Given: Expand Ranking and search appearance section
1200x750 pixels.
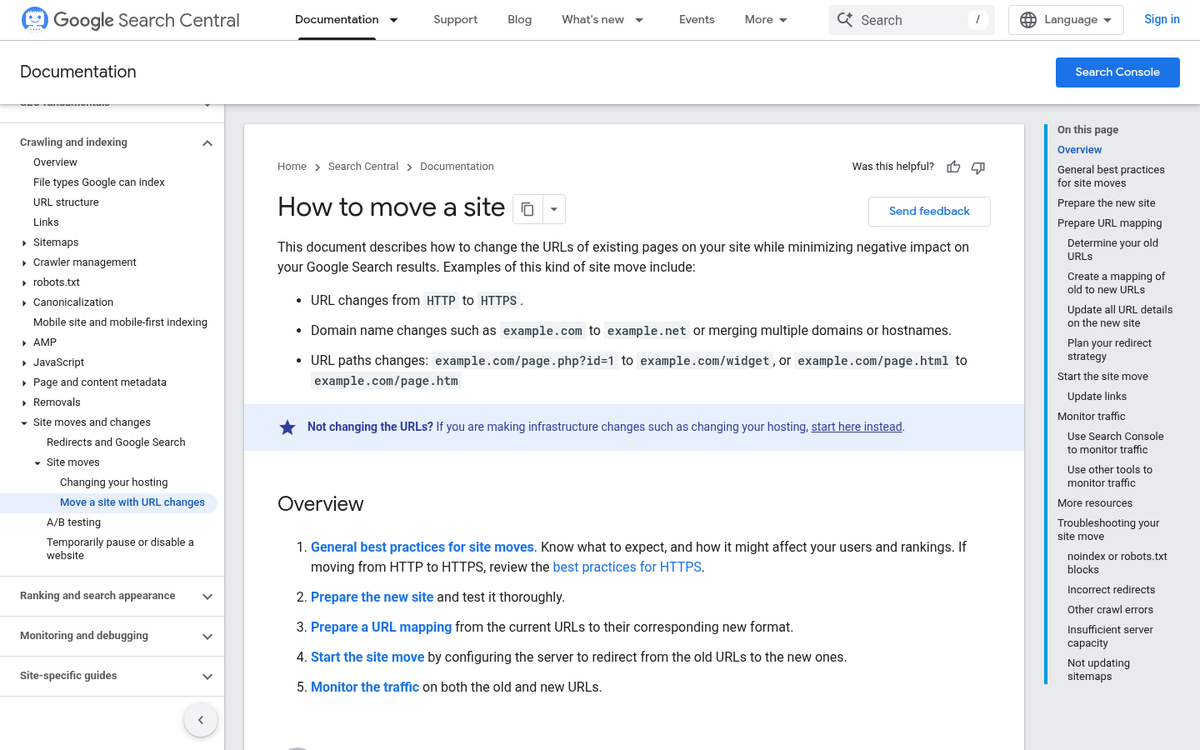Looking at the screenshot, I should 207,596.
